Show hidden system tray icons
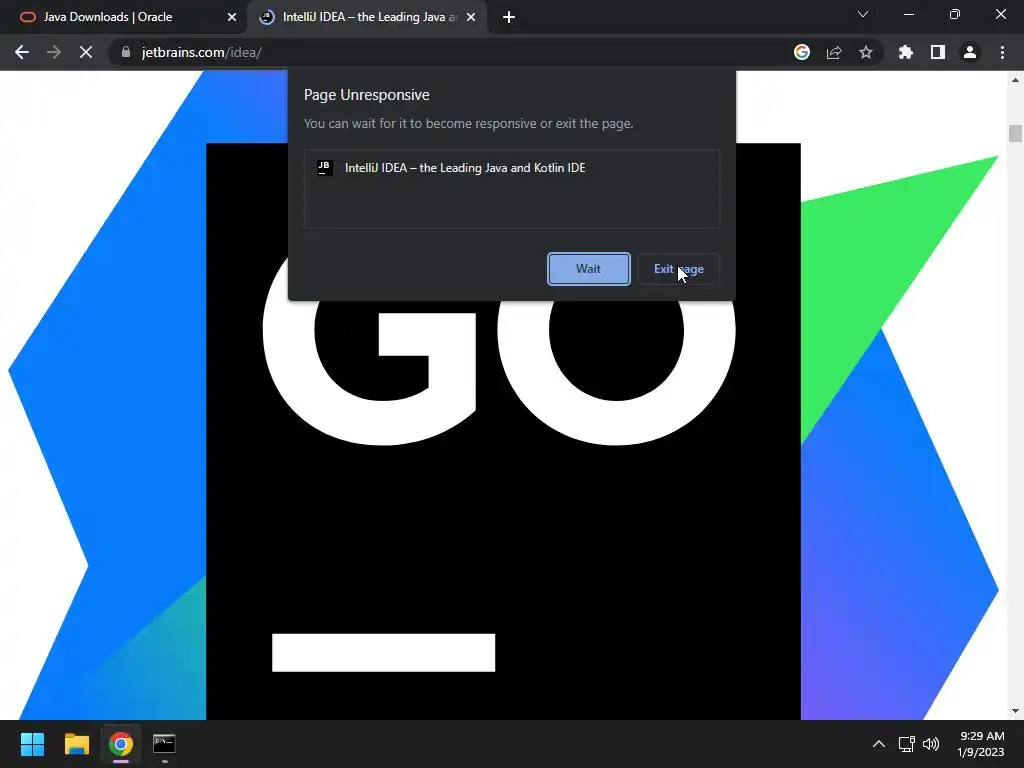Image resolution: width=1024 pixels, height=768 pixels. (879, 744)
